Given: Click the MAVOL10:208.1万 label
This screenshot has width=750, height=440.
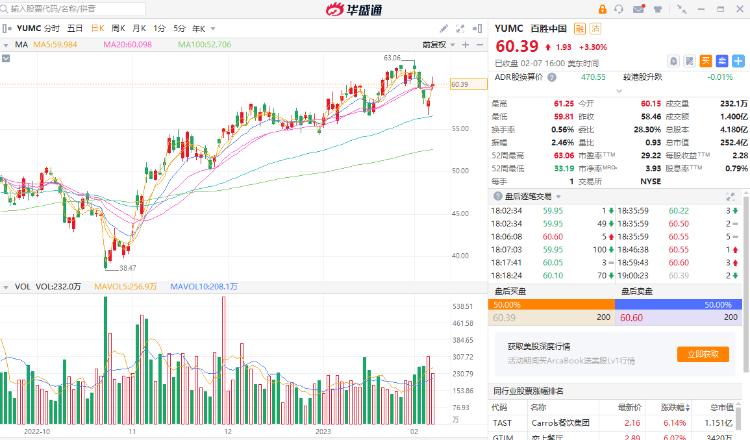Looking at the screenshot, I should coord(204,286).
